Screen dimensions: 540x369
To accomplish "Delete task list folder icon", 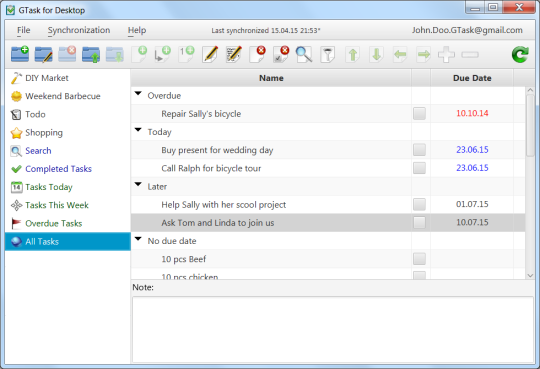I will [x=67, y=54].
